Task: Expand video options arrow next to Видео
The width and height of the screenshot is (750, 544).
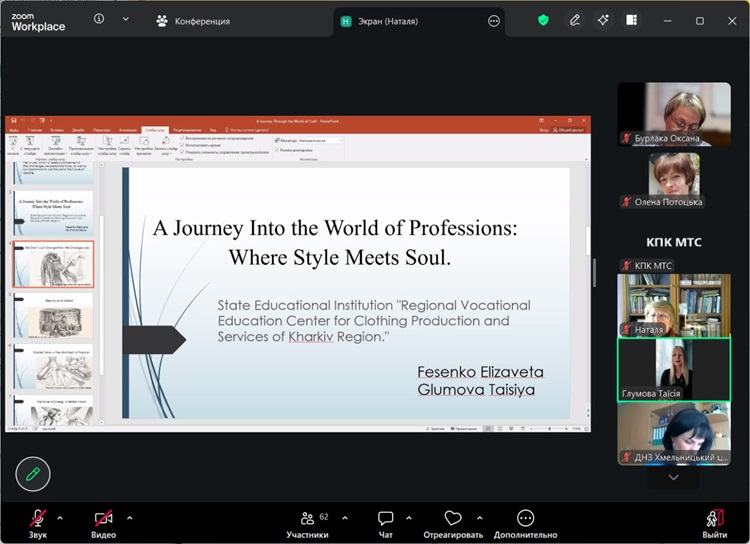Action: point(129,518)
